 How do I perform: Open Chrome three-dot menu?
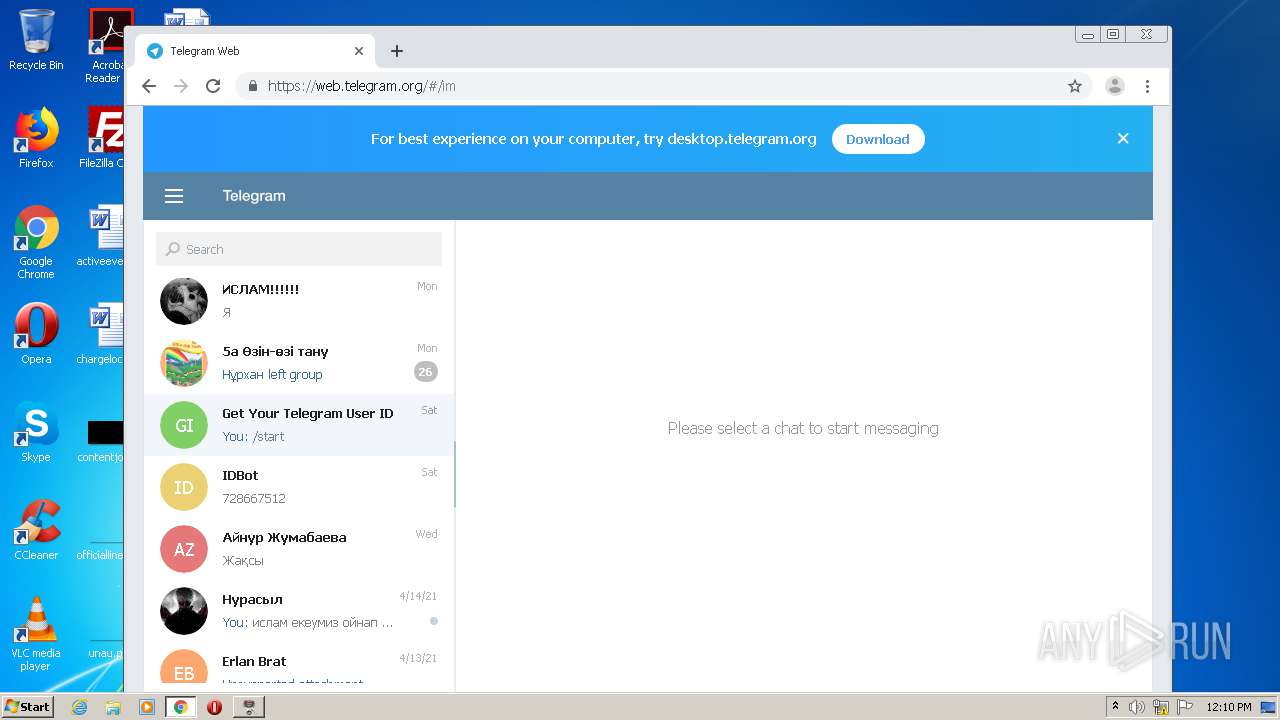1148,86
